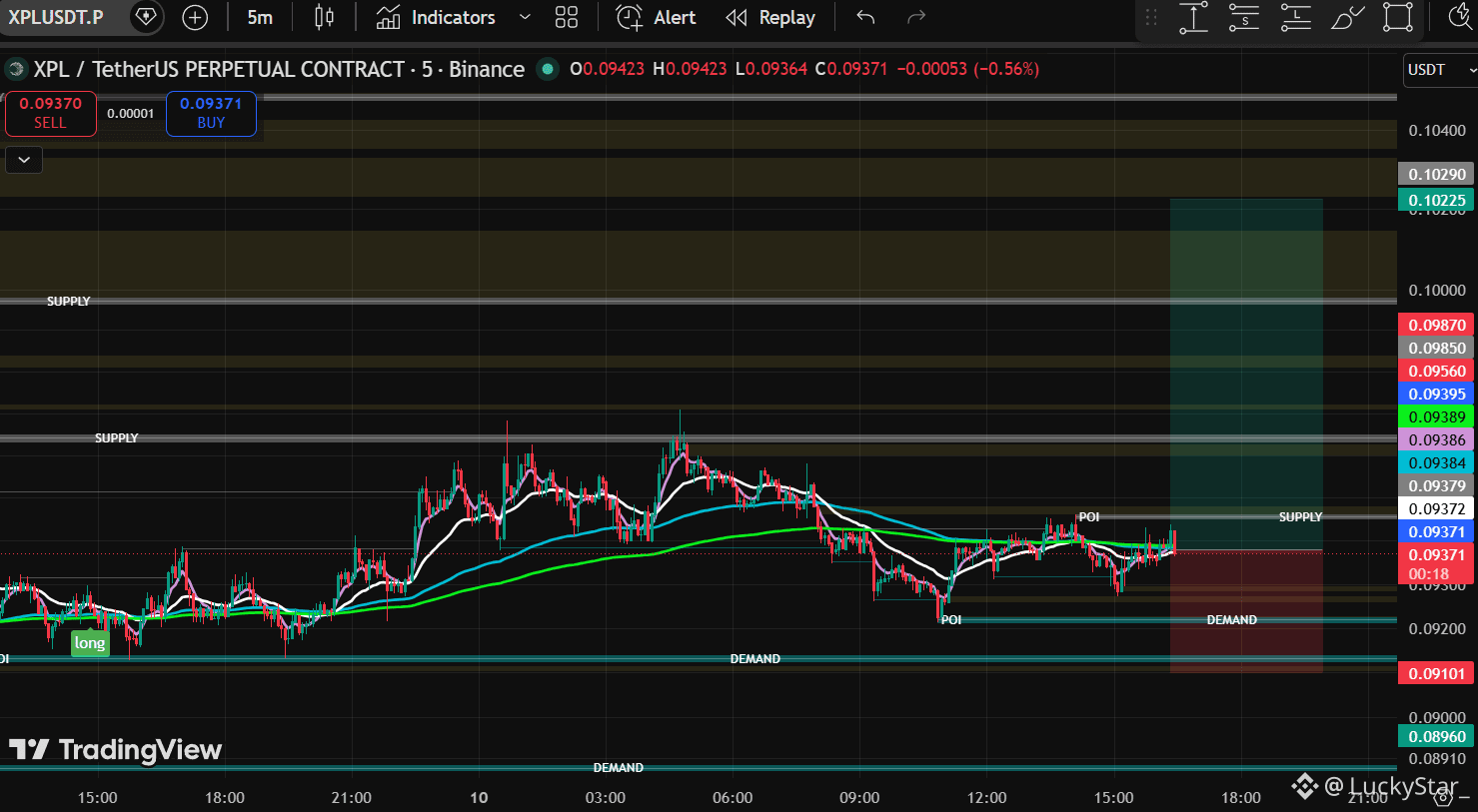Open the XPLUSDT.P symbol search
1478x812 pixels.
[56, 17]
